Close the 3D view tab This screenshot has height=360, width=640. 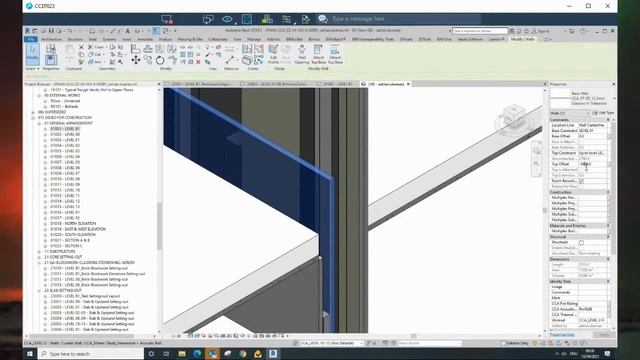[x=408, y=84]
